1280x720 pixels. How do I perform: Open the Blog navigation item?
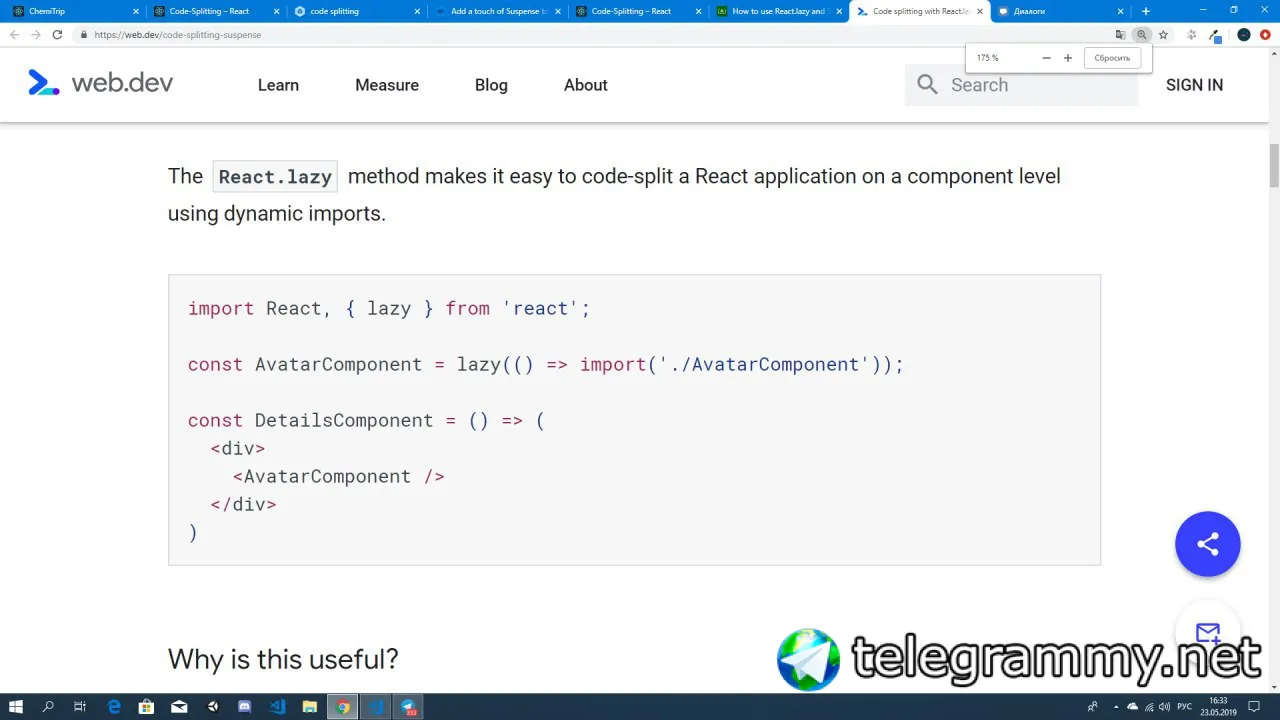point(491,85)
